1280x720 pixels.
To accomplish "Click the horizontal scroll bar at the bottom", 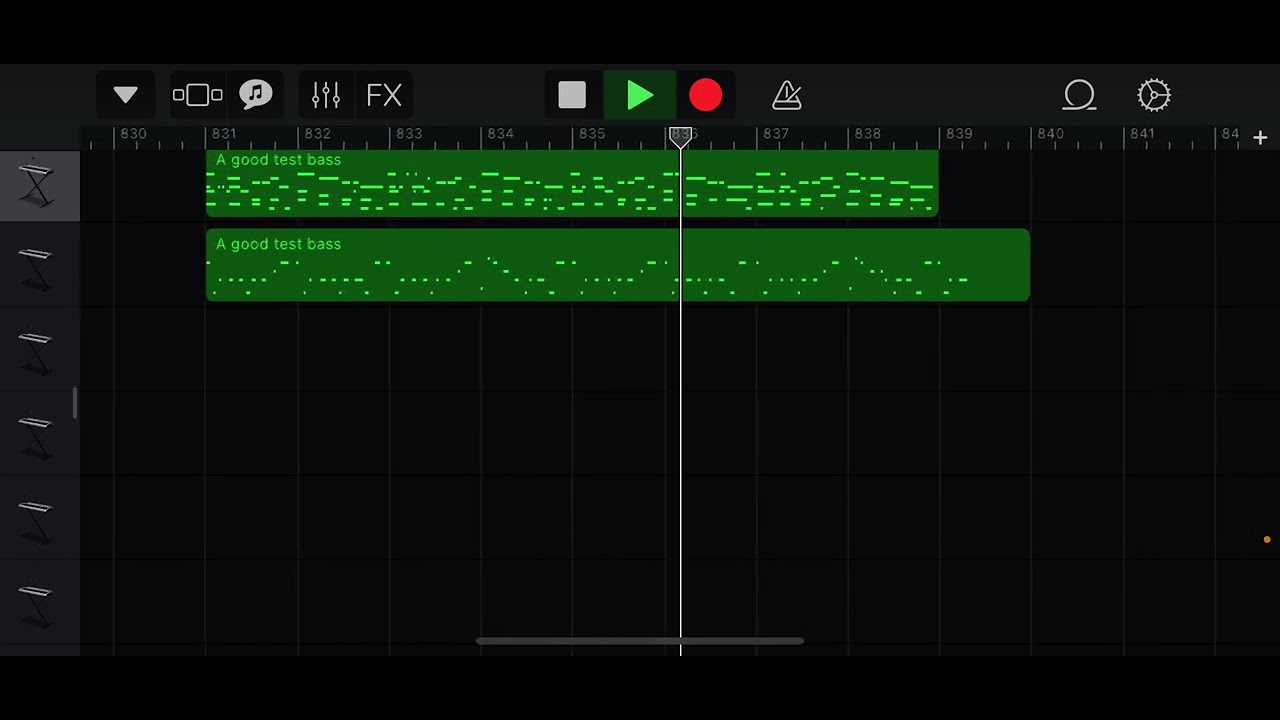I will (640, 641).
